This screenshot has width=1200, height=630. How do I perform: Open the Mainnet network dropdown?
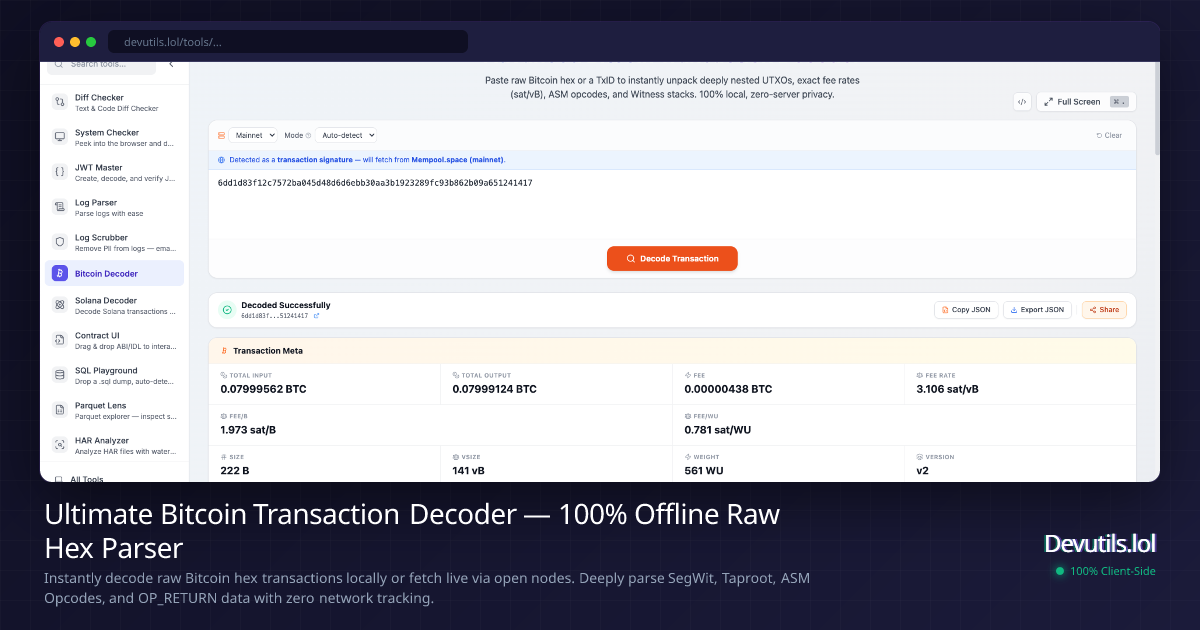pyautogui.click(x=254, y=135)
